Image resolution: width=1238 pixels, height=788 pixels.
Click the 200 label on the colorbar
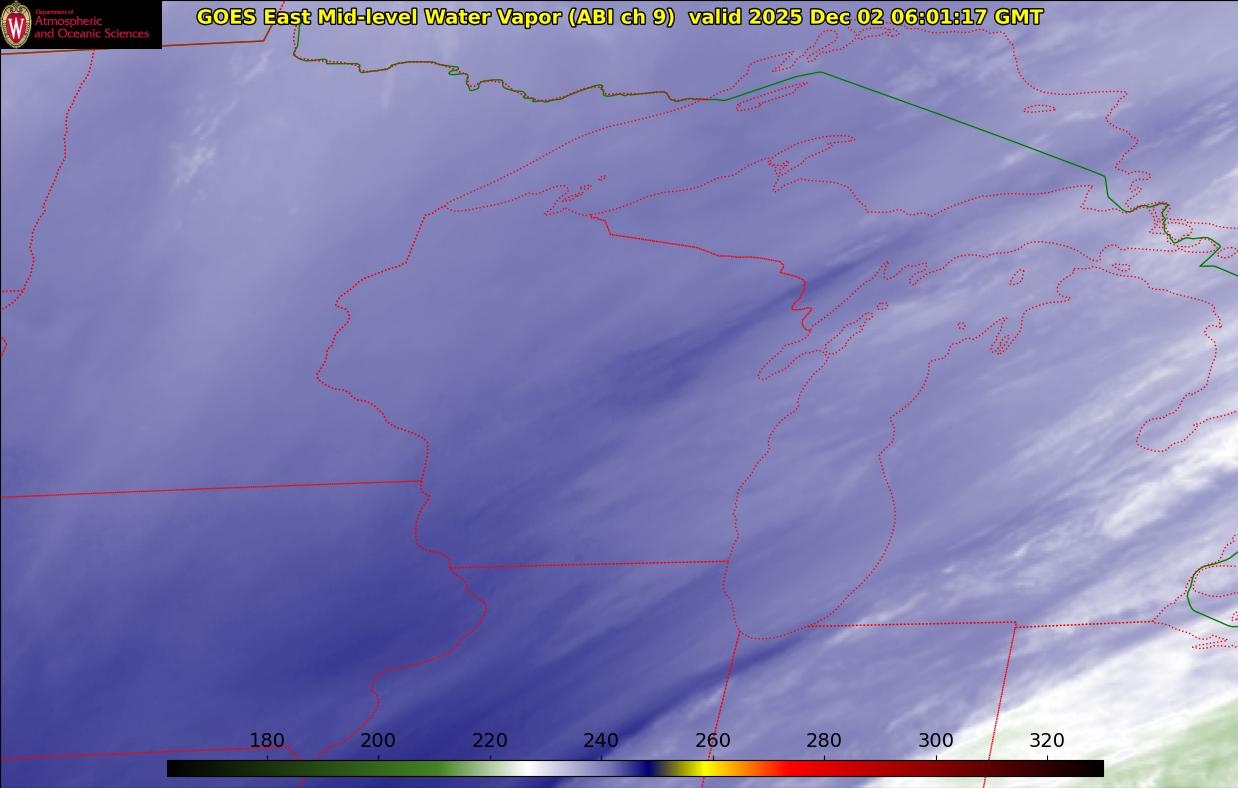378,741
